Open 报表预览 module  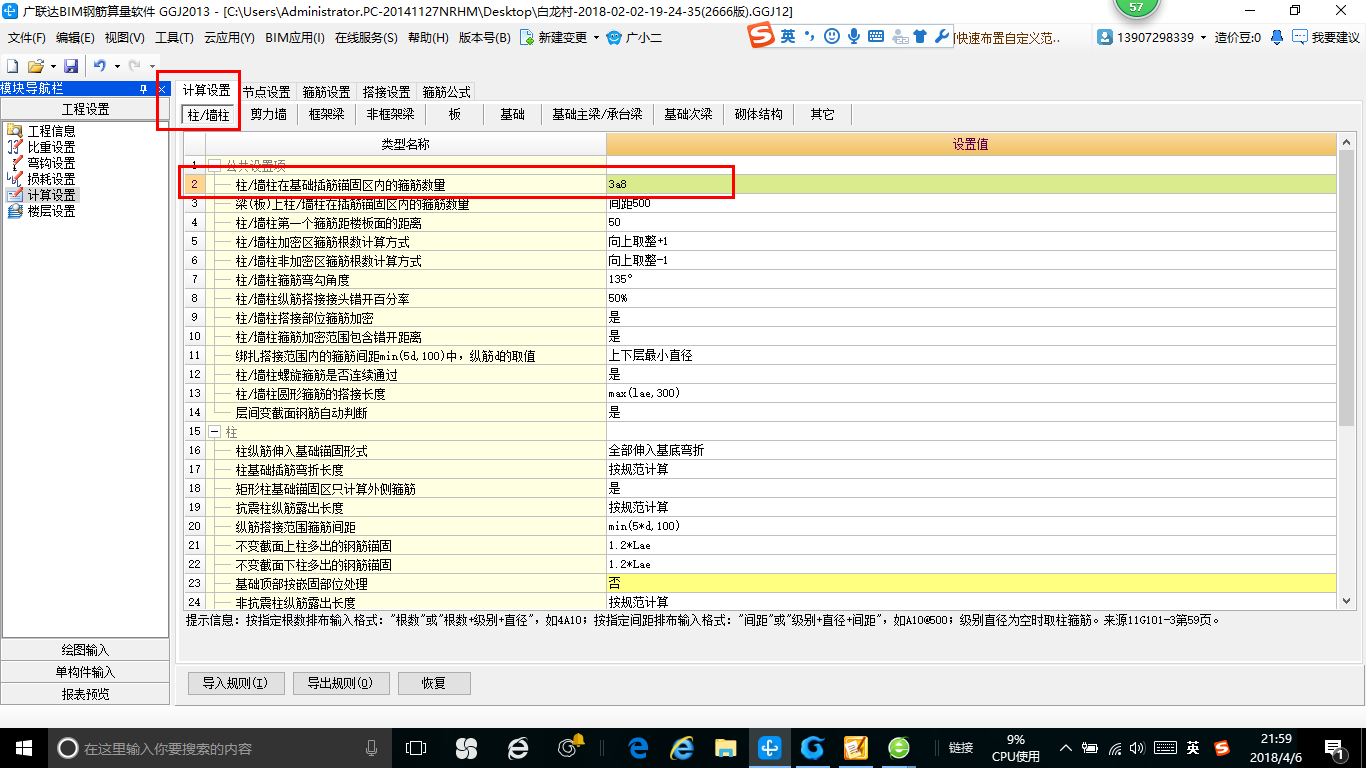(x=85, y=694)
